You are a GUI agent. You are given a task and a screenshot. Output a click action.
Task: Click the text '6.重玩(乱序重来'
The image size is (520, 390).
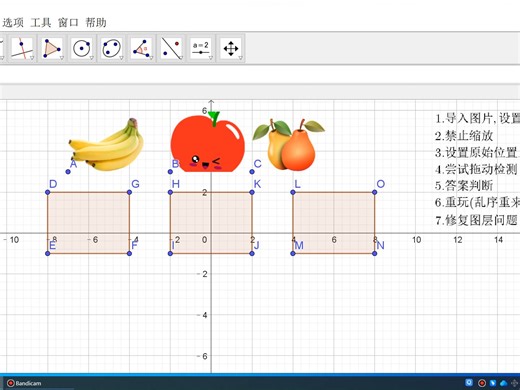click(x=477, y=203)
